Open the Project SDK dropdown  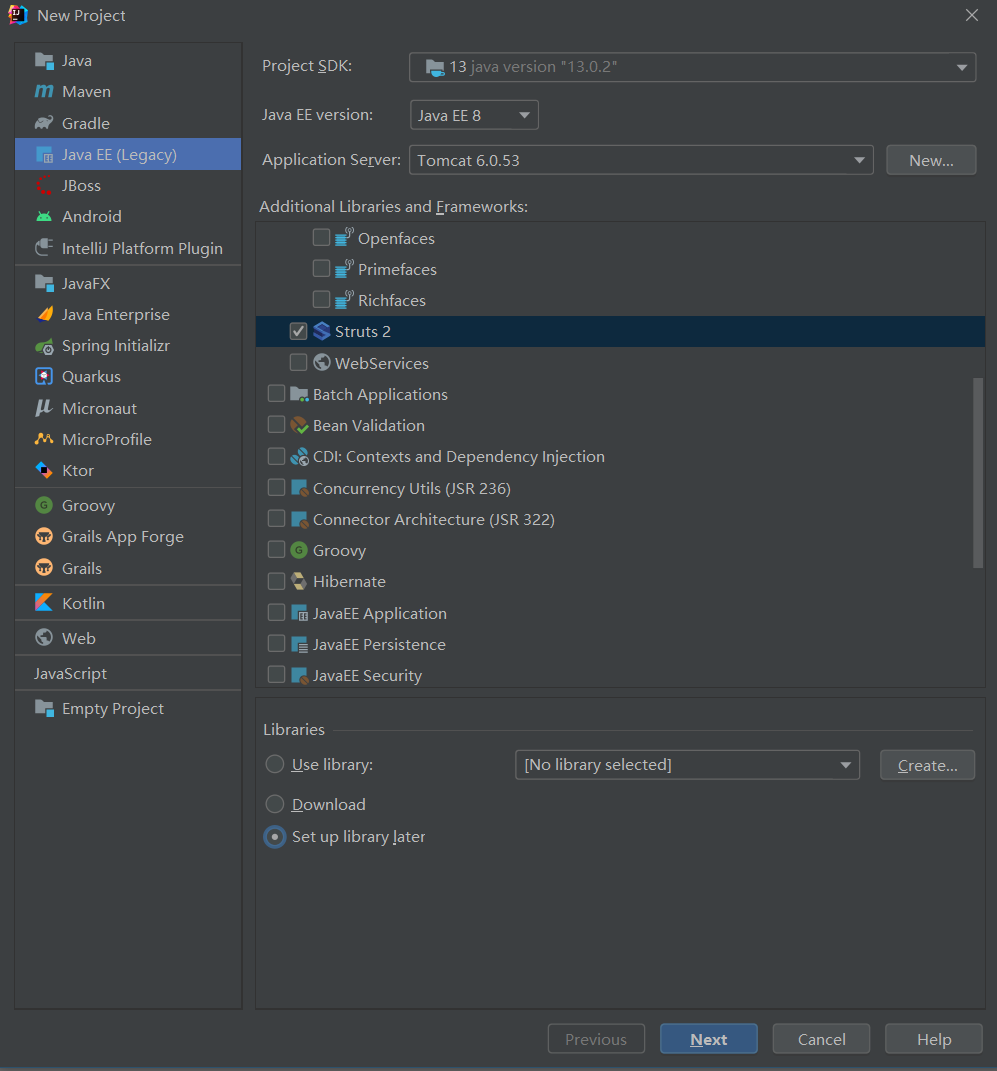tap(692, 67)
